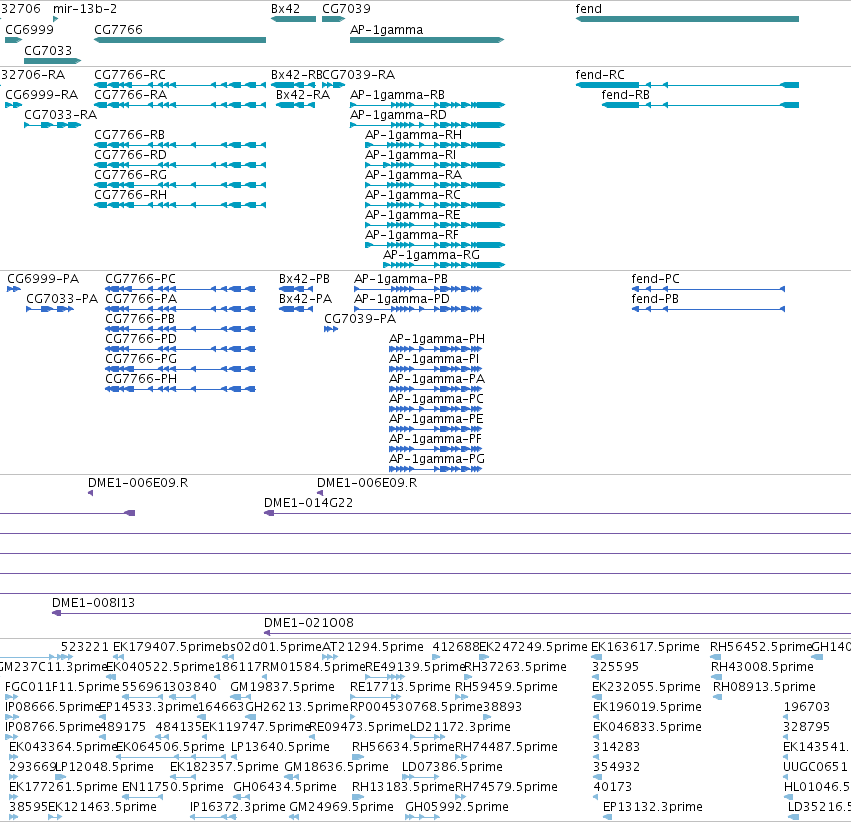Image resolution: width=851 pixels, height=822 pixels.
Task: Click protein CG7766-PD
Action: pyautogui.click(x=141, y=339)
